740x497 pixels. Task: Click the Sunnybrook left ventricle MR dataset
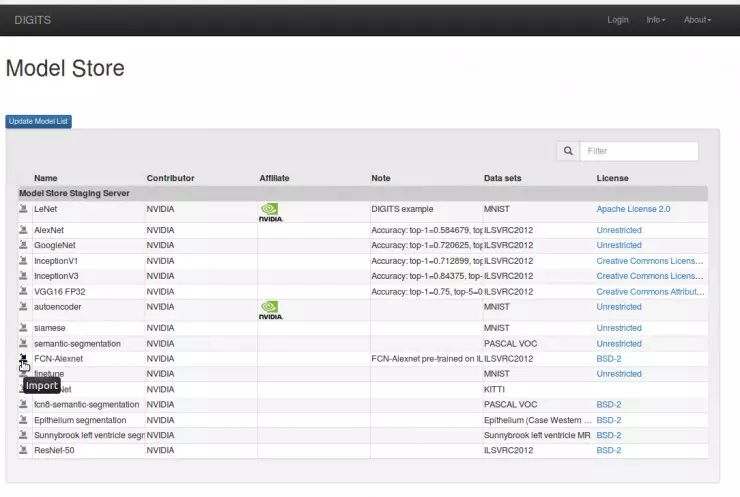click(537, 435)
